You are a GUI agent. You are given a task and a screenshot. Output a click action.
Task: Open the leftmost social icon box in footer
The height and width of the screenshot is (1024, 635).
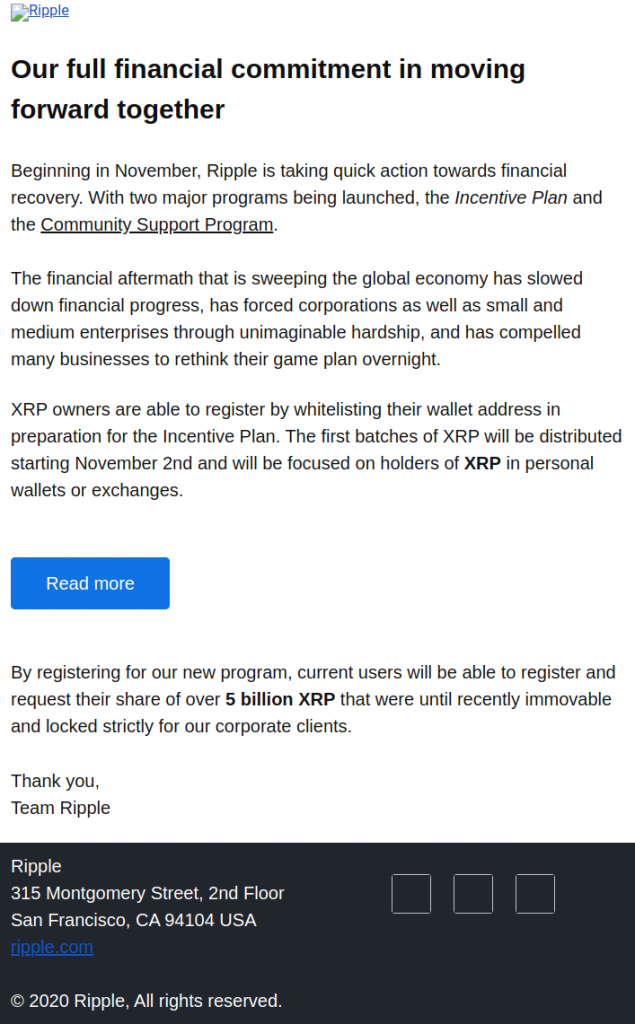[x=411, y=893]
